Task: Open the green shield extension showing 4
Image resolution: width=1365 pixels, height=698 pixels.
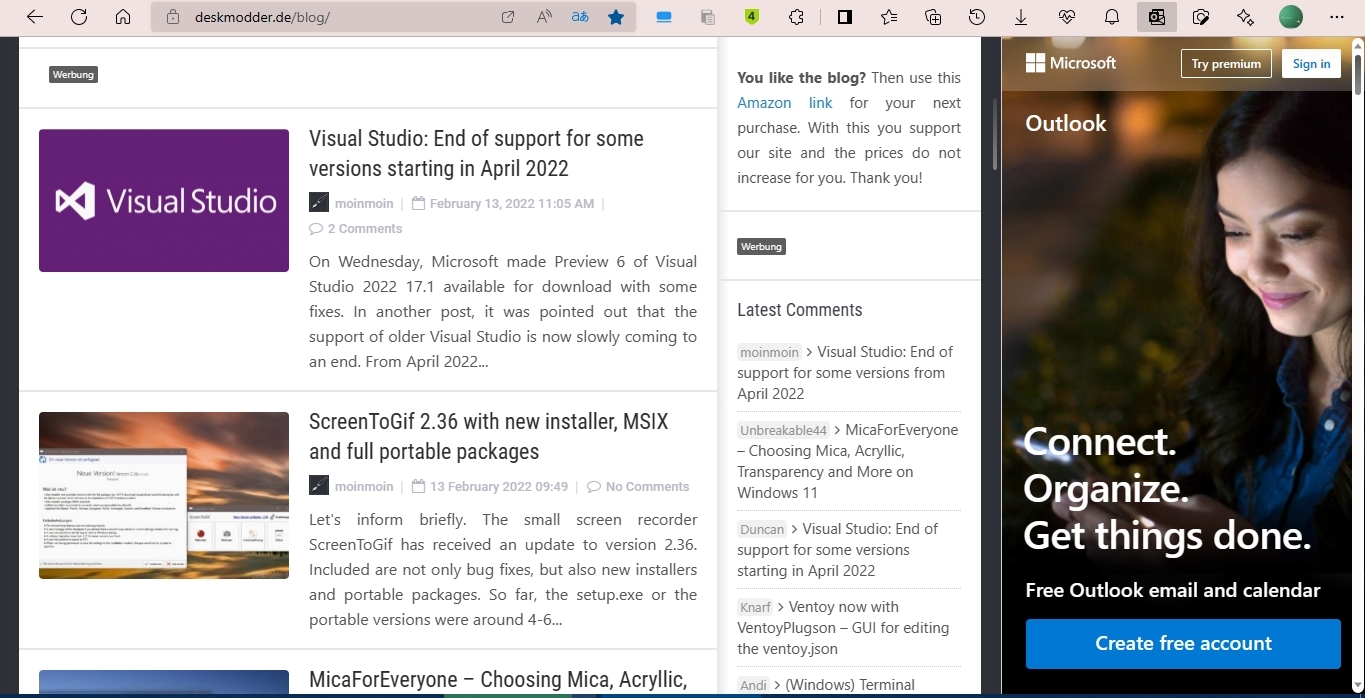Action: 752,17
